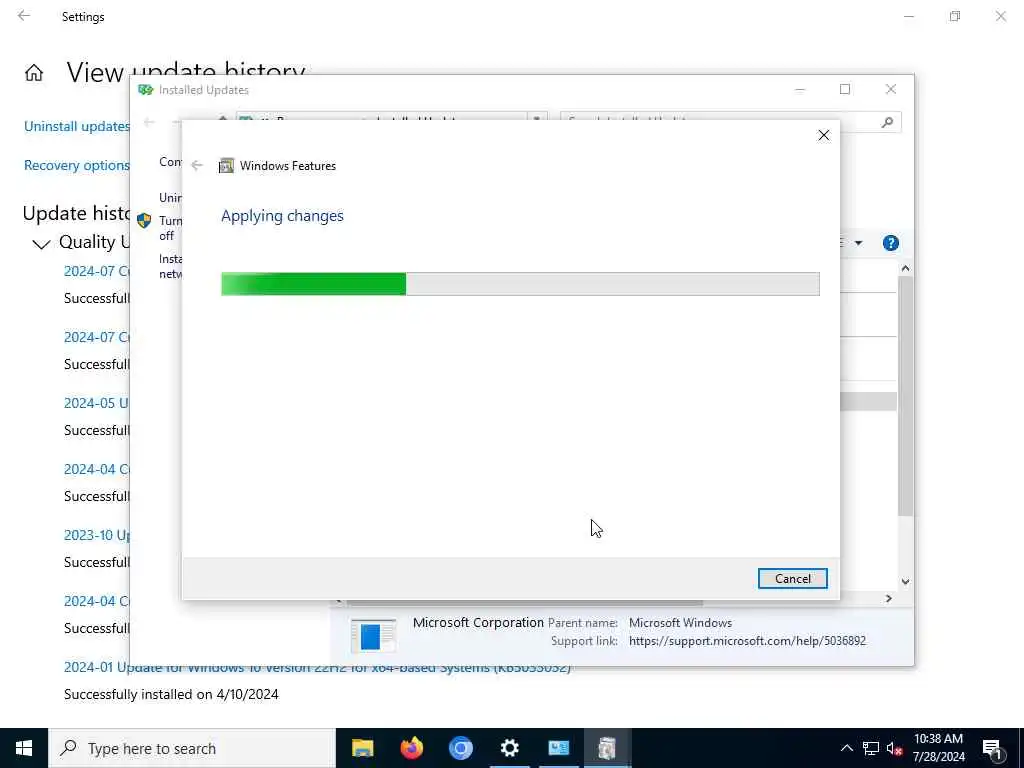Open the clock showing 10:38 AM
The height and width of the screenshot is (768, 1024).
(938, 748)
